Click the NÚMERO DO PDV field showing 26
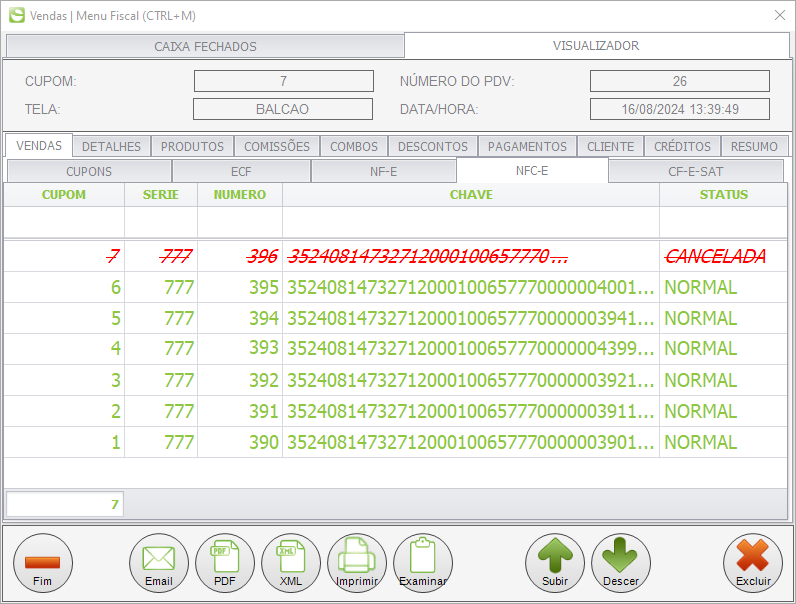 680,81
